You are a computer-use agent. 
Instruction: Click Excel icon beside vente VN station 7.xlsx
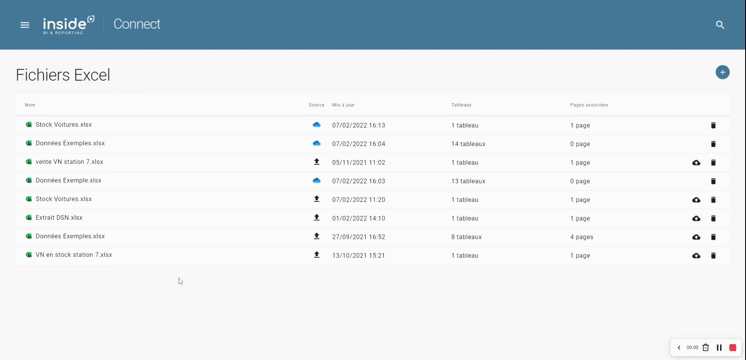29,162
